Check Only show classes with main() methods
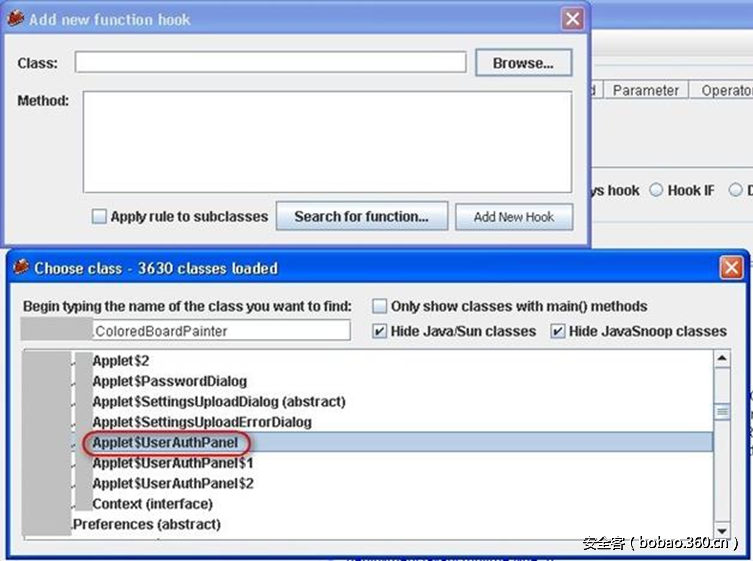 pos(380,306)
